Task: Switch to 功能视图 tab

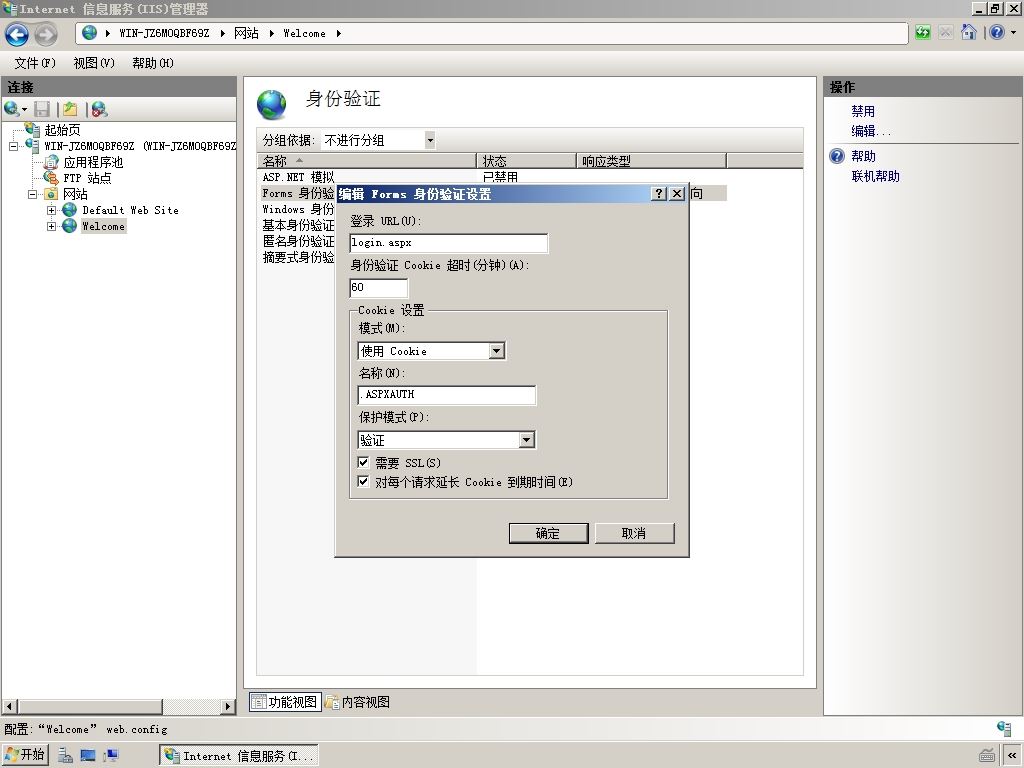Action: click(285, 702)
